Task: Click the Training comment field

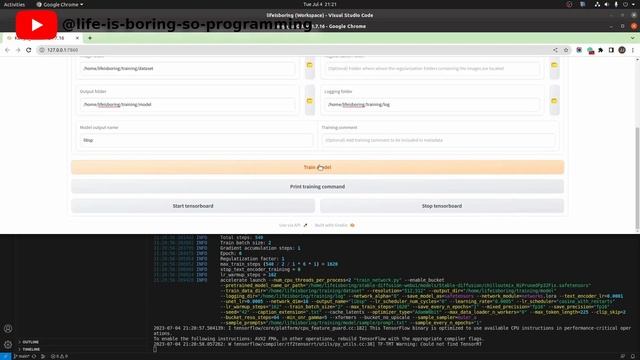Action: point(438,140)
